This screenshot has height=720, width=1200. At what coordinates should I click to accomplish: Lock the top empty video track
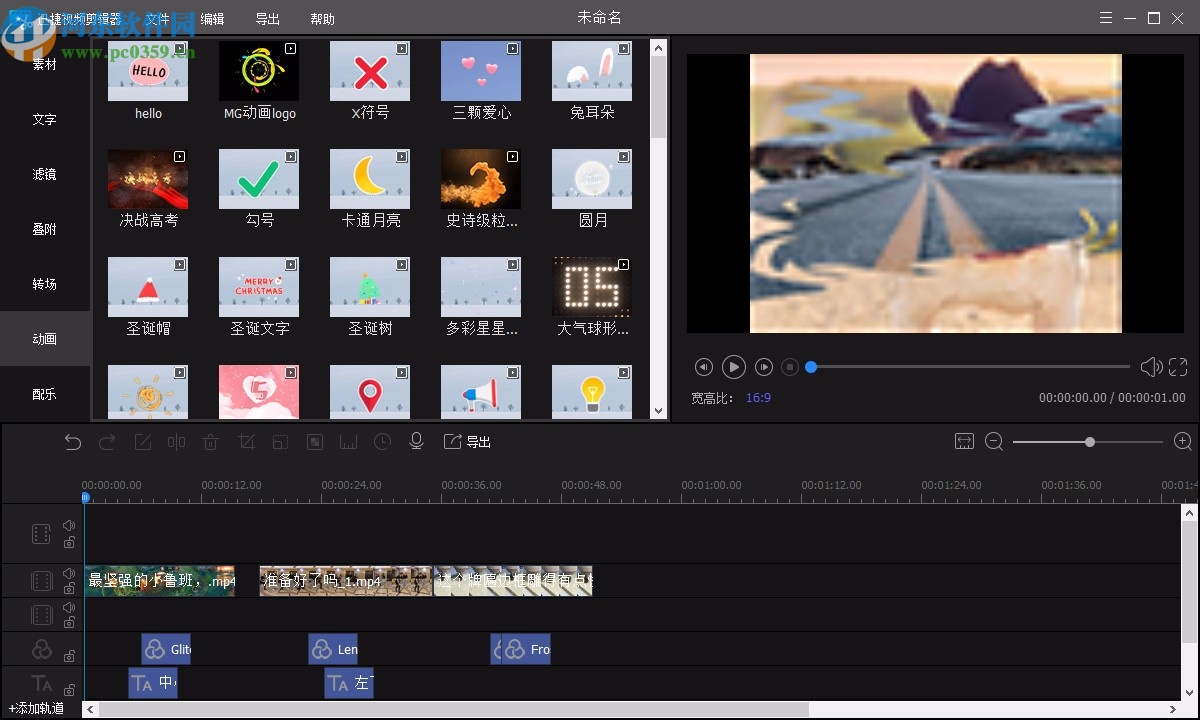(x=69, y=543)
